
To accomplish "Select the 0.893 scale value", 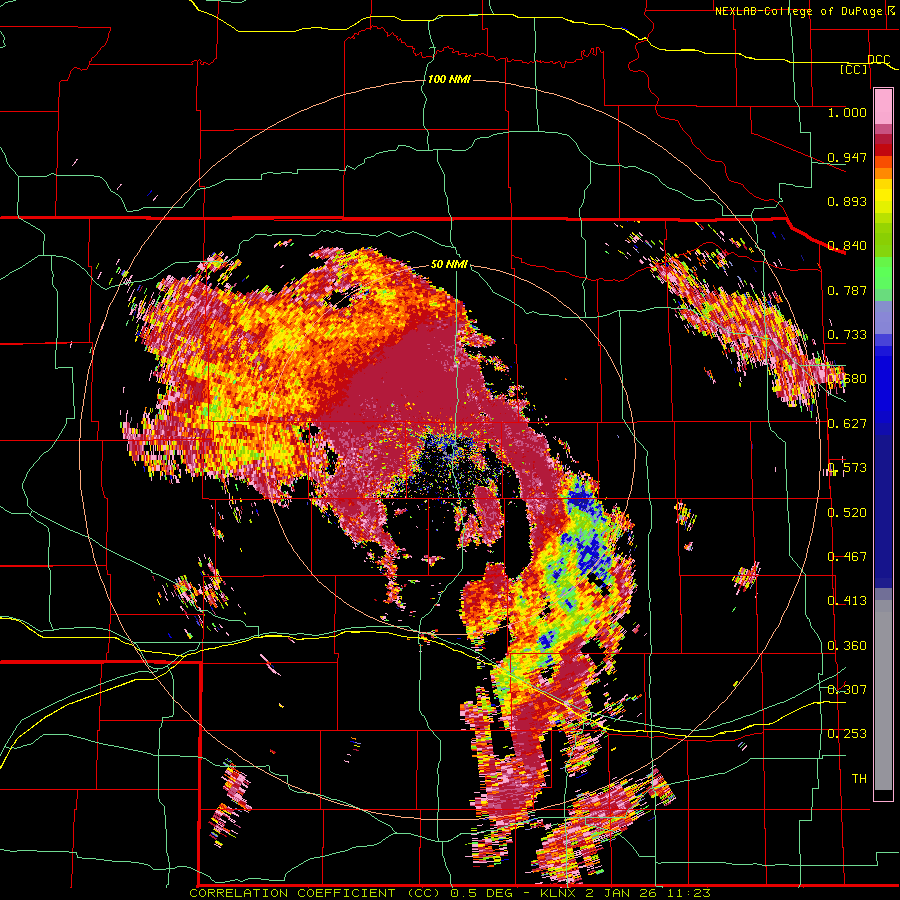I will [847, 201].
